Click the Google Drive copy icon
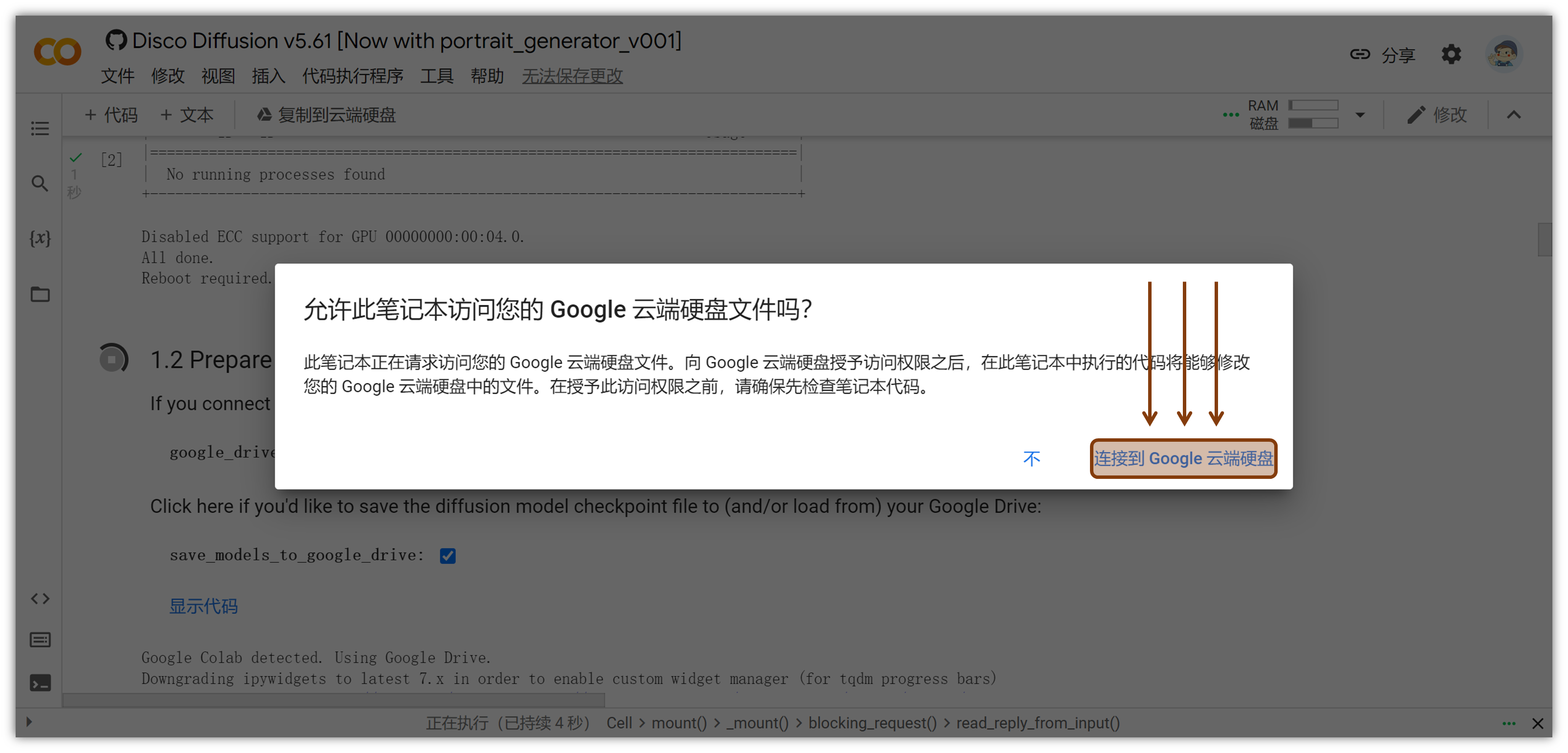Screen dimensions: 1568x753 264,114
